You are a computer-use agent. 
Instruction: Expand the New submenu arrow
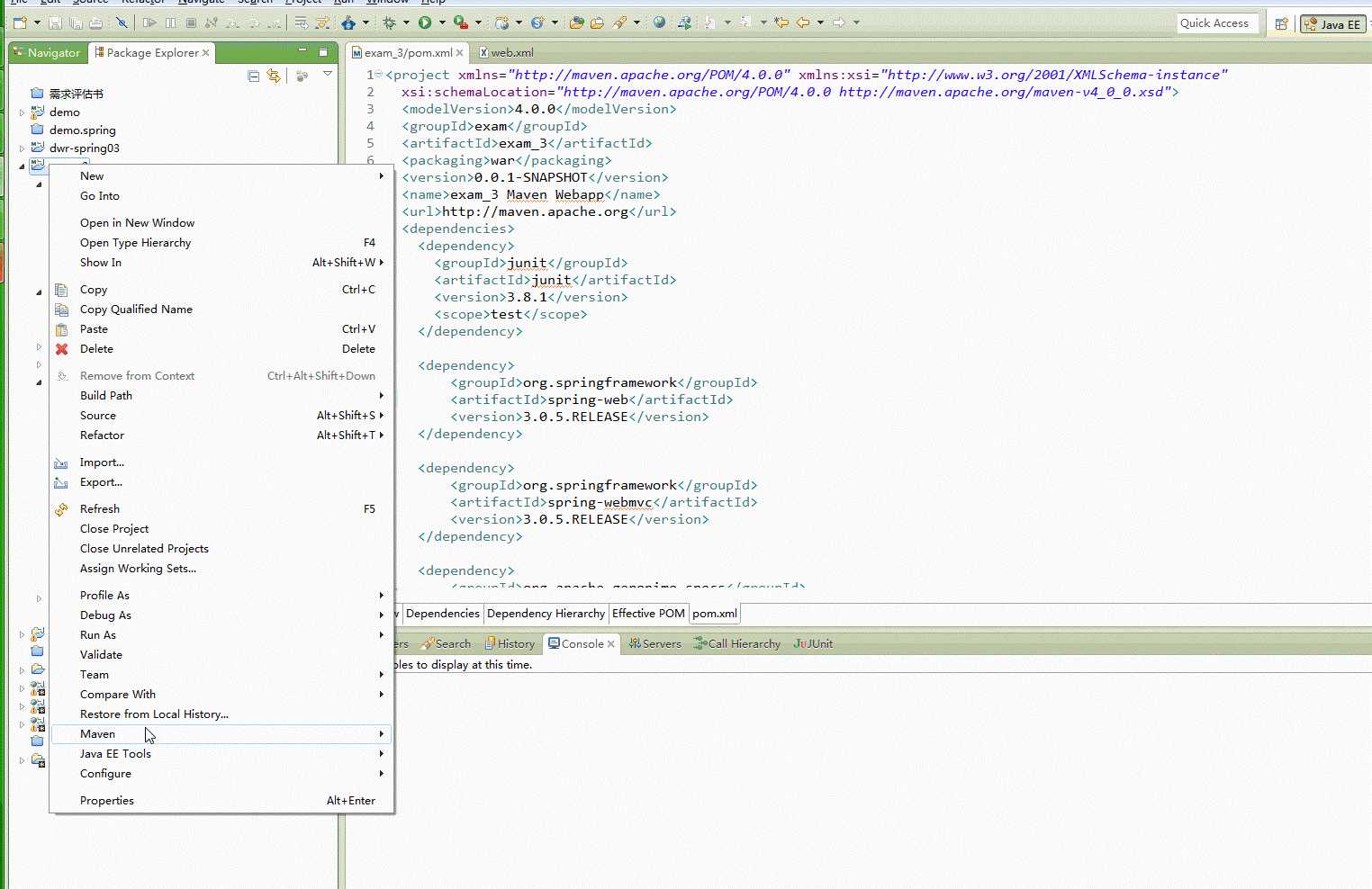tap(382, 176)
